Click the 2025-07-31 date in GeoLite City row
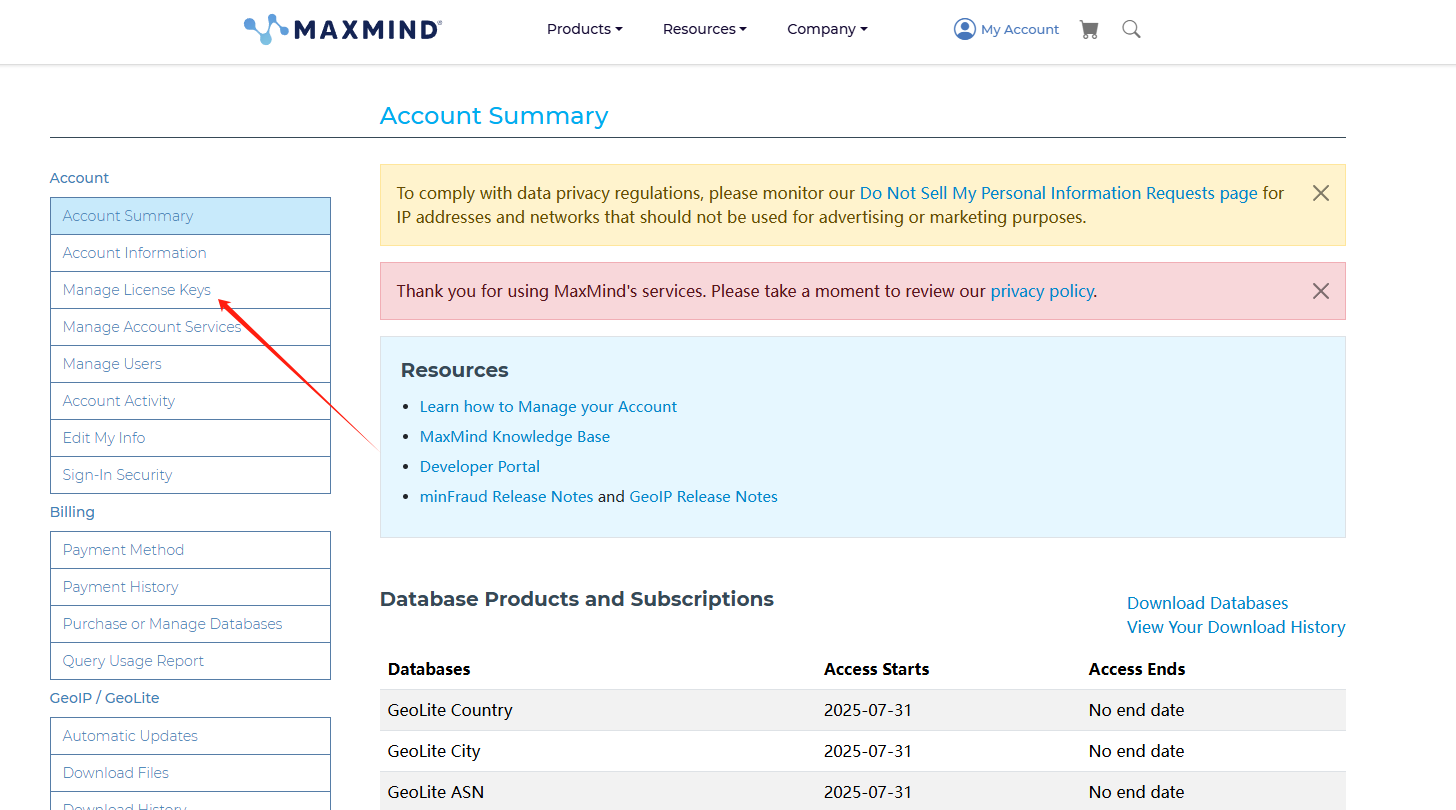The height and width of the screenshot is (810, 1456). [x=868, y=751]
